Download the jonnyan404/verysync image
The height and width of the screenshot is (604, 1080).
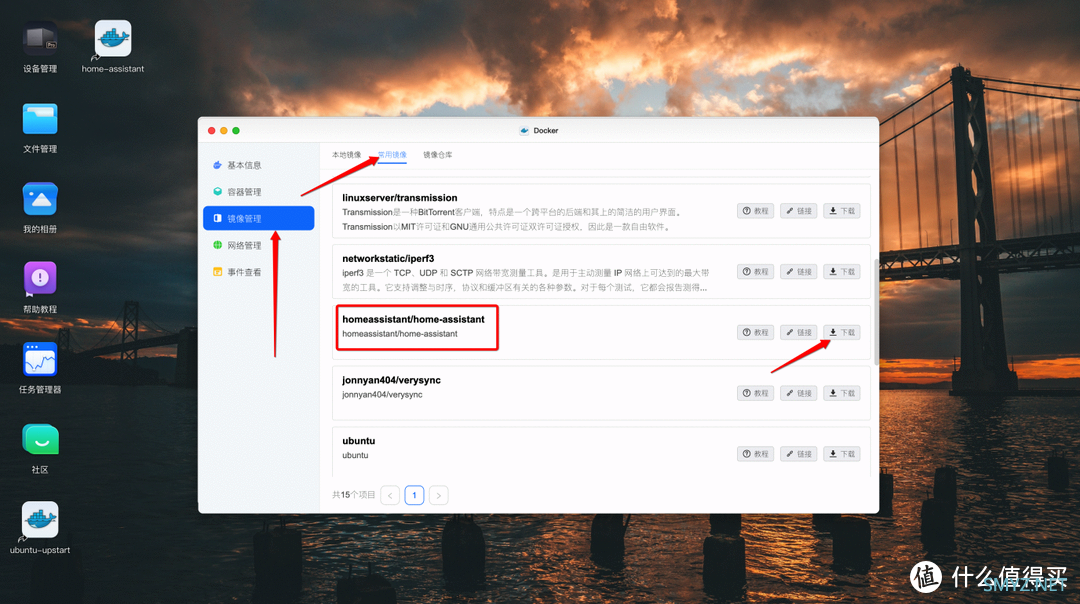click(842, 393)
